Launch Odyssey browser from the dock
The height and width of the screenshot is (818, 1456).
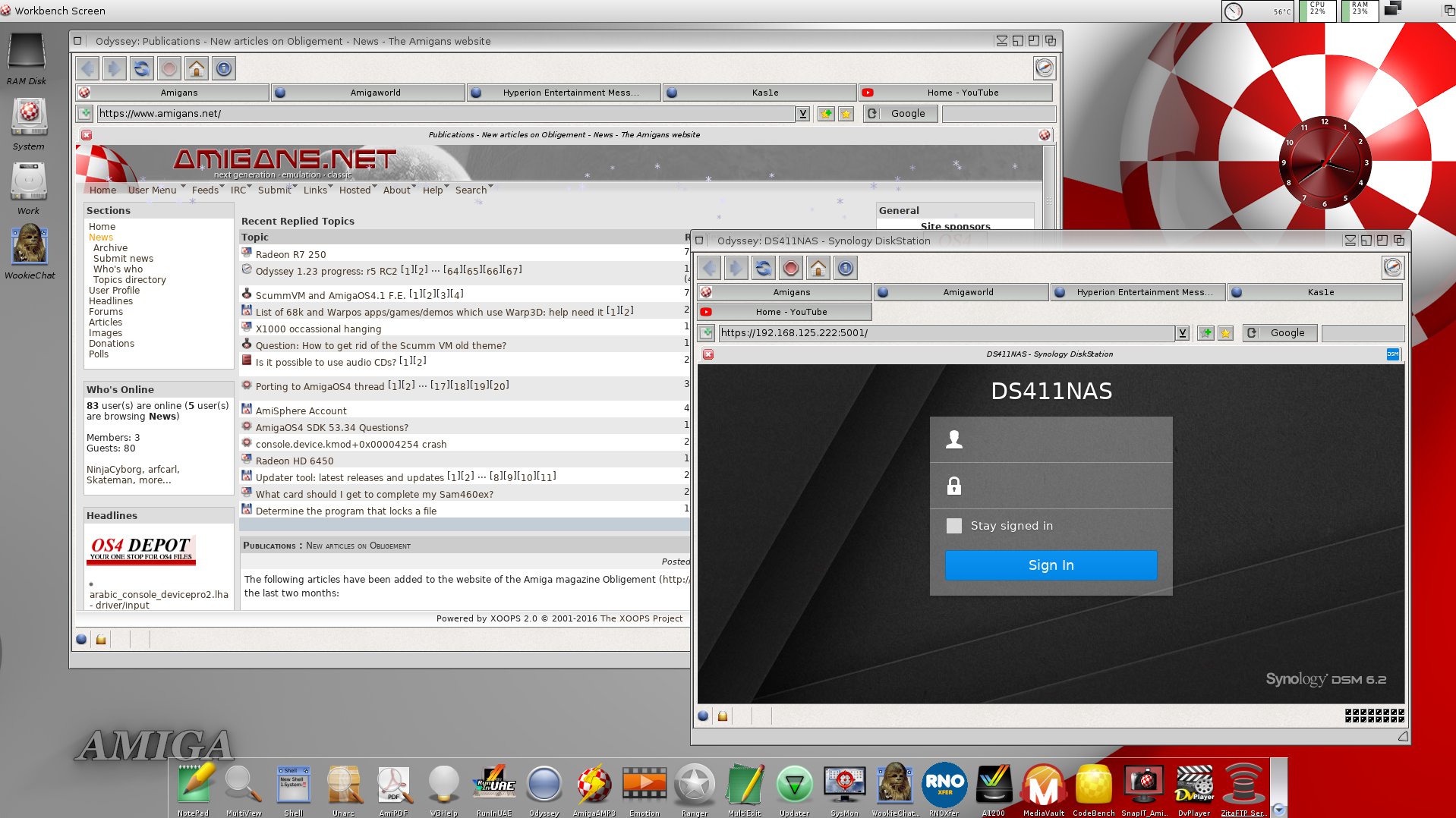(544, 785)
